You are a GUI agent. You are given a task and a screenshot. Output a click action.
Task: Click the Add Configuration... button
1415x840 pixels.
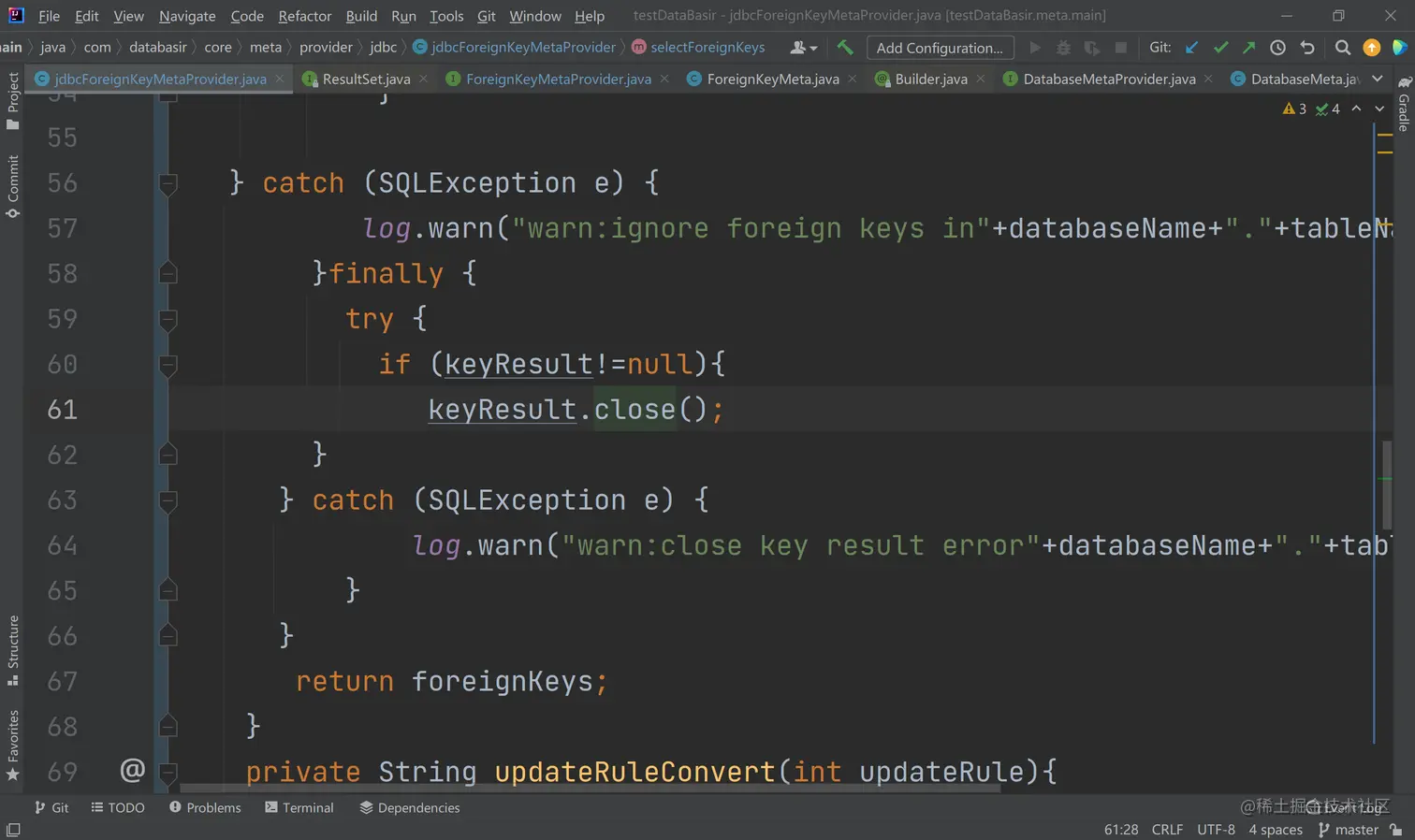click(940, 48)
